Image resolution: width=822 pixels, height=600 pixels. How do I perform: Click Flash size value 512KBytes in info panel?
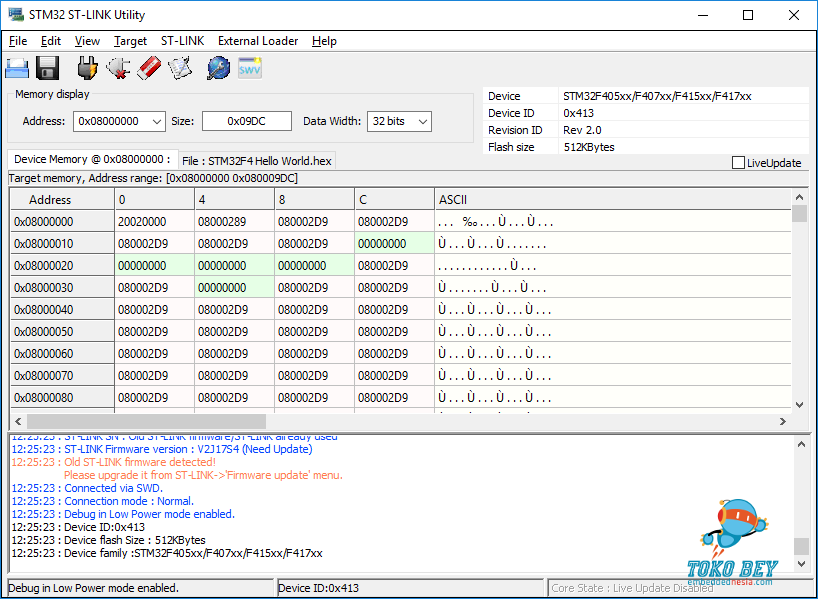(x=589, y=147)
